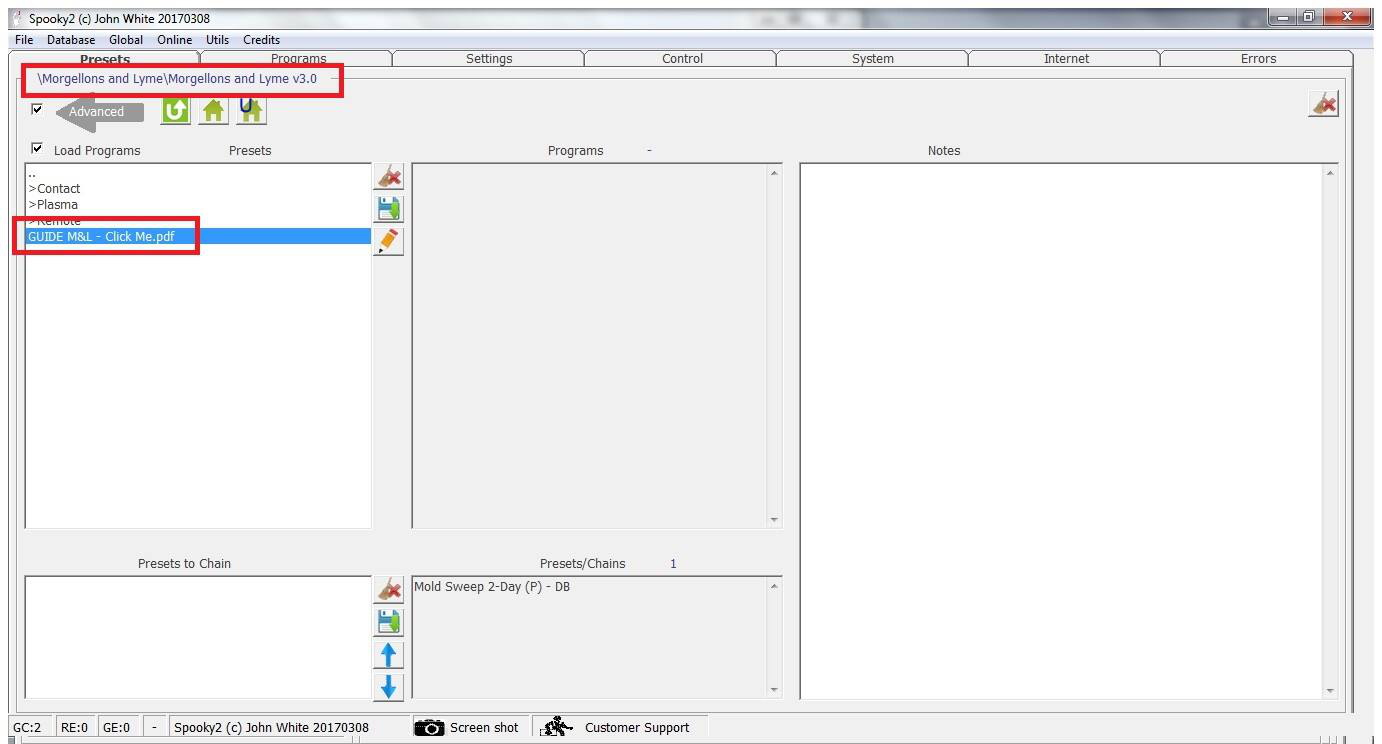Take a screenshot via the camera button
Viewport: 1382px width, 744px height.
click(x=468, y=728)
